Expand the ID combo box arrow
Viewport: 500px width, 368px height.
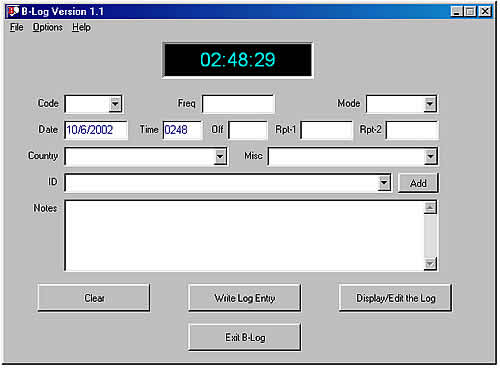tap(384, 183)
